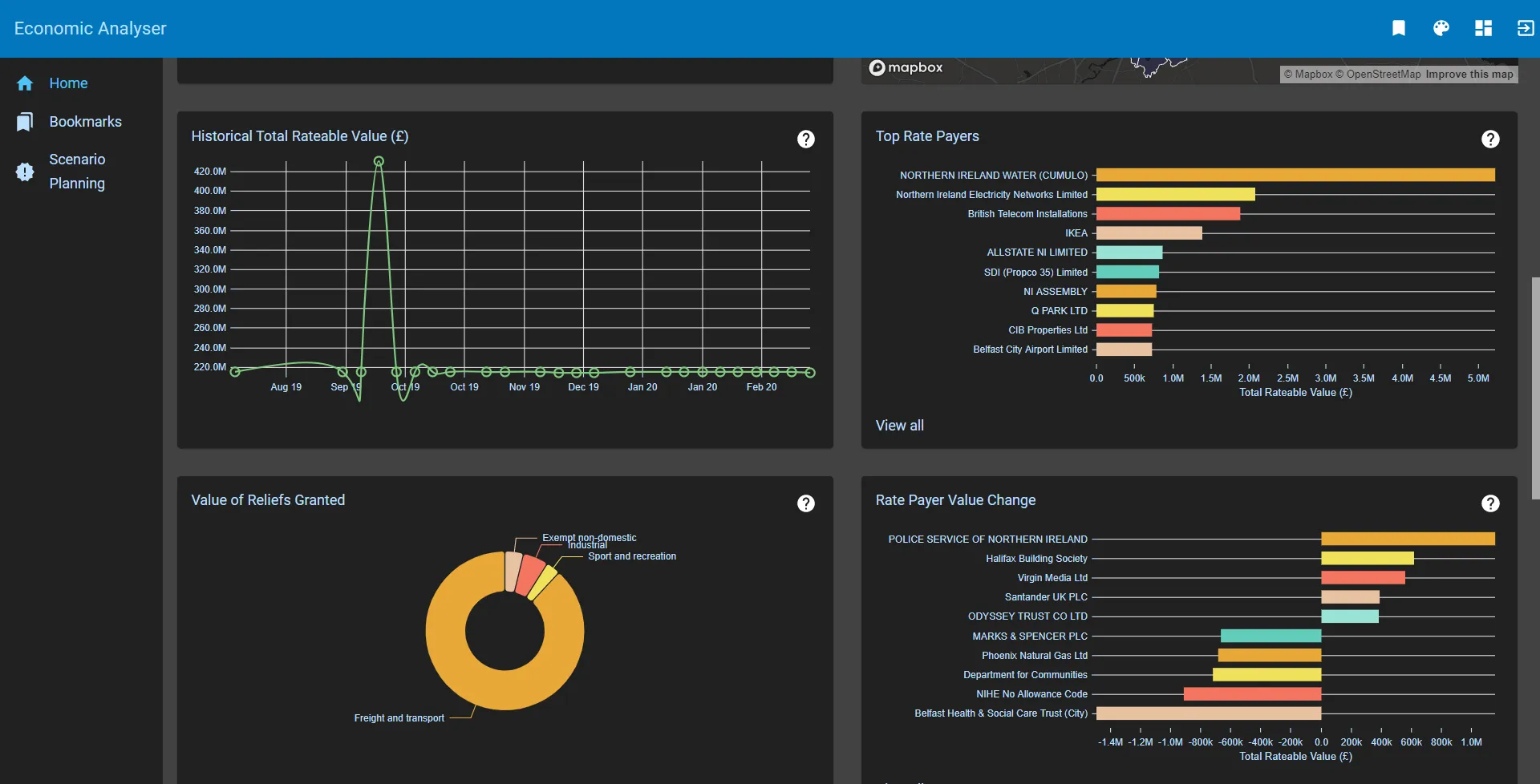Click the MARKS & SPENCER PLC bar

click(1271, 636)
